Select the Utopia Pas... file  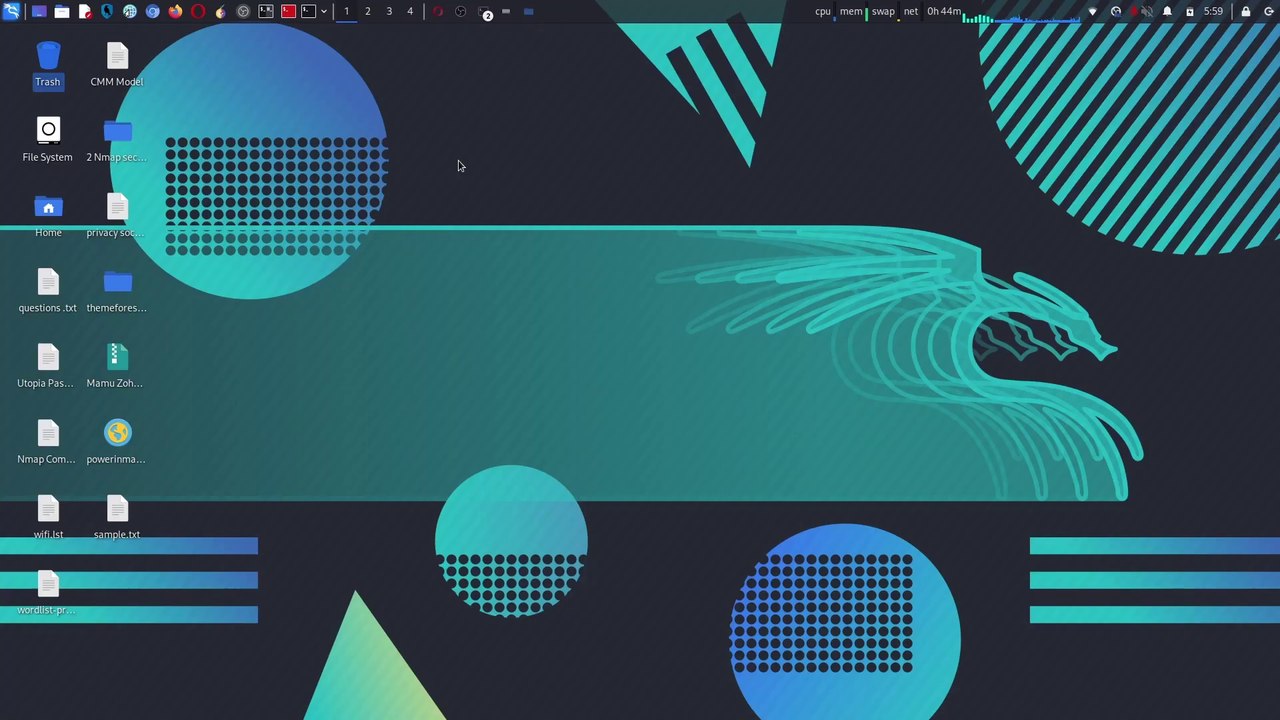48,366
